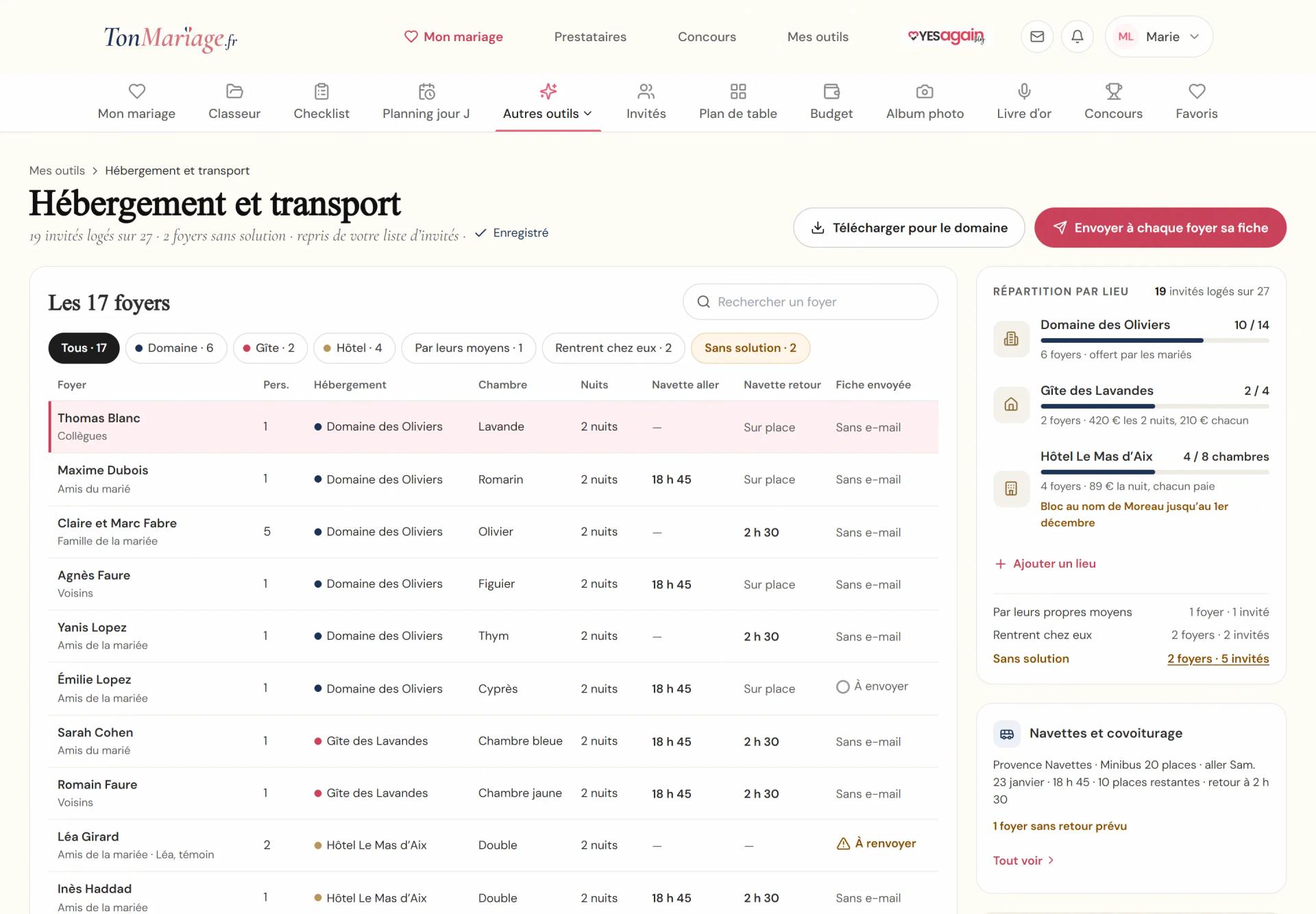
Task: Click the TonMariage.fr logo
Action: point(171,38)
